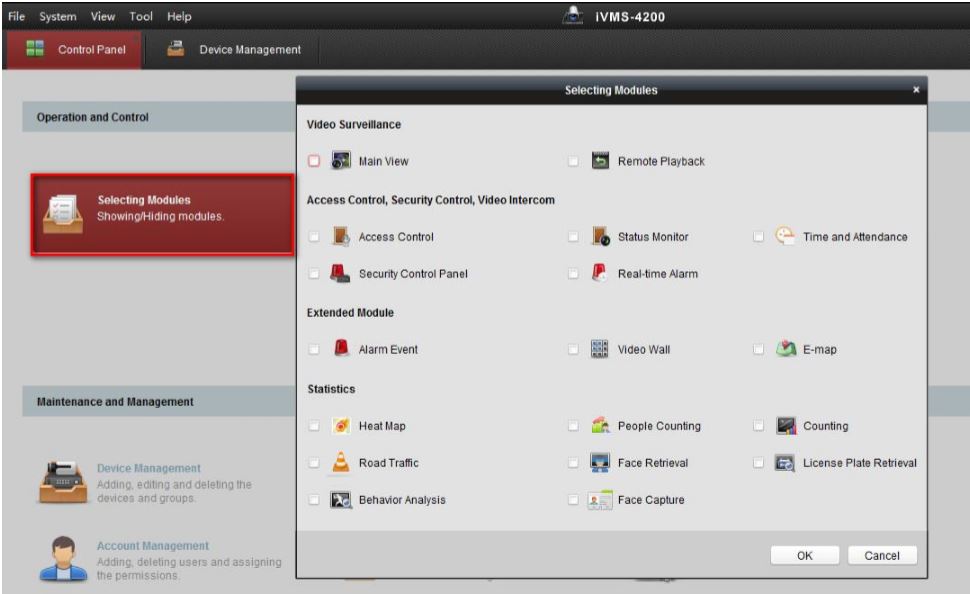Viewport: 970px width, 594px height.
Task: Click the Real-time Alarm icon
Action: click(599, 273)
